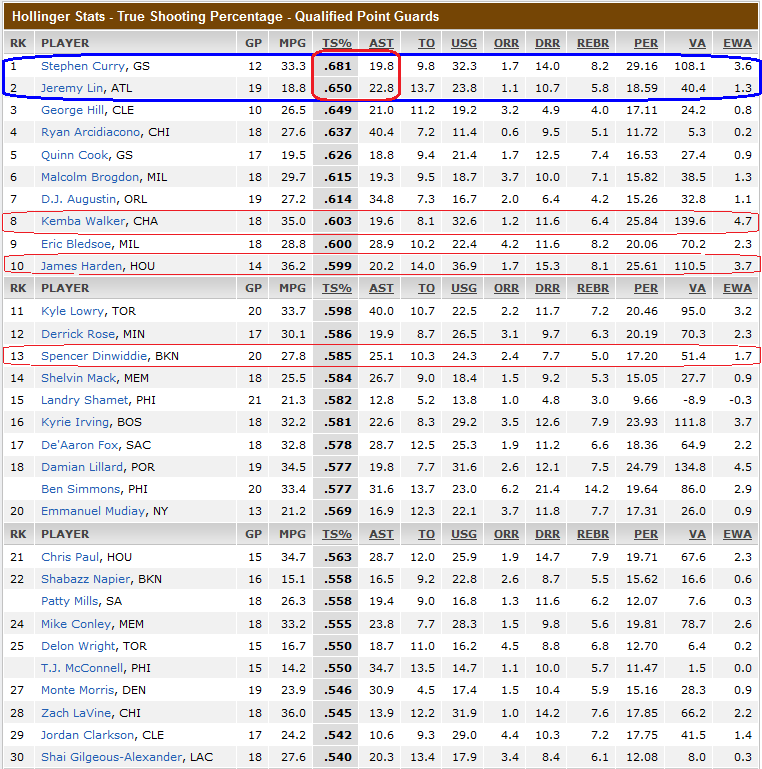
Task: Sort by AST in the topmost header row
Action: 381,43
